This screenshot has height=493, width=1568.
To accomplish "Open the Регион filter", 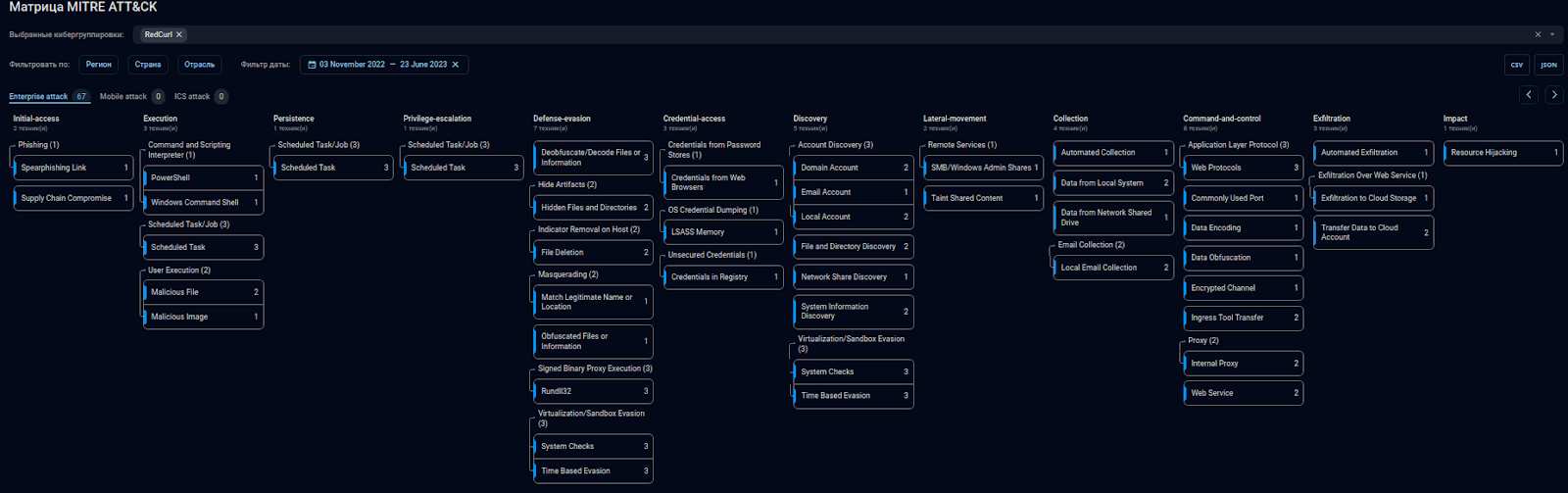I will click(x=98, y=65).
